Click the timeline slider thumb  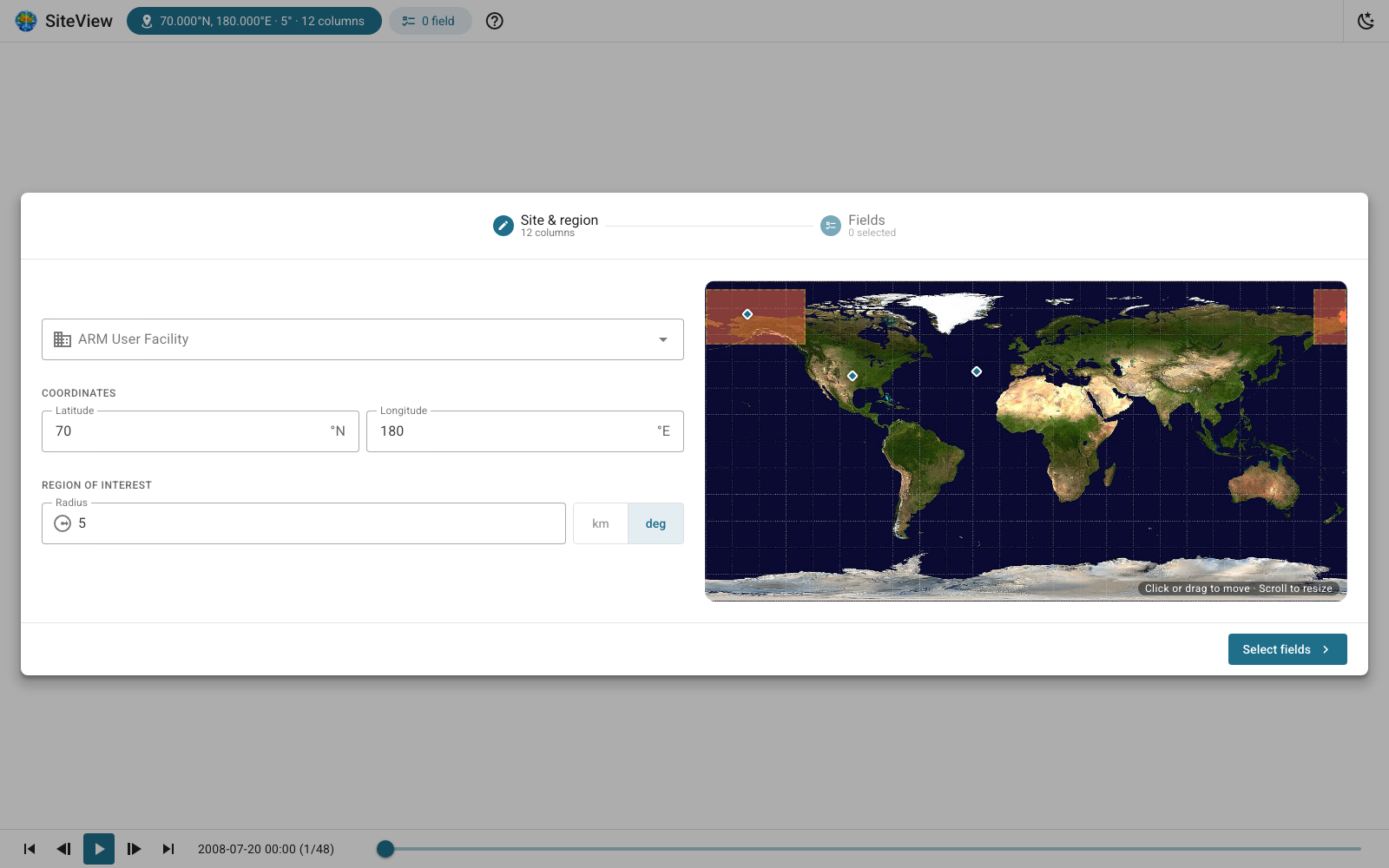385,849
